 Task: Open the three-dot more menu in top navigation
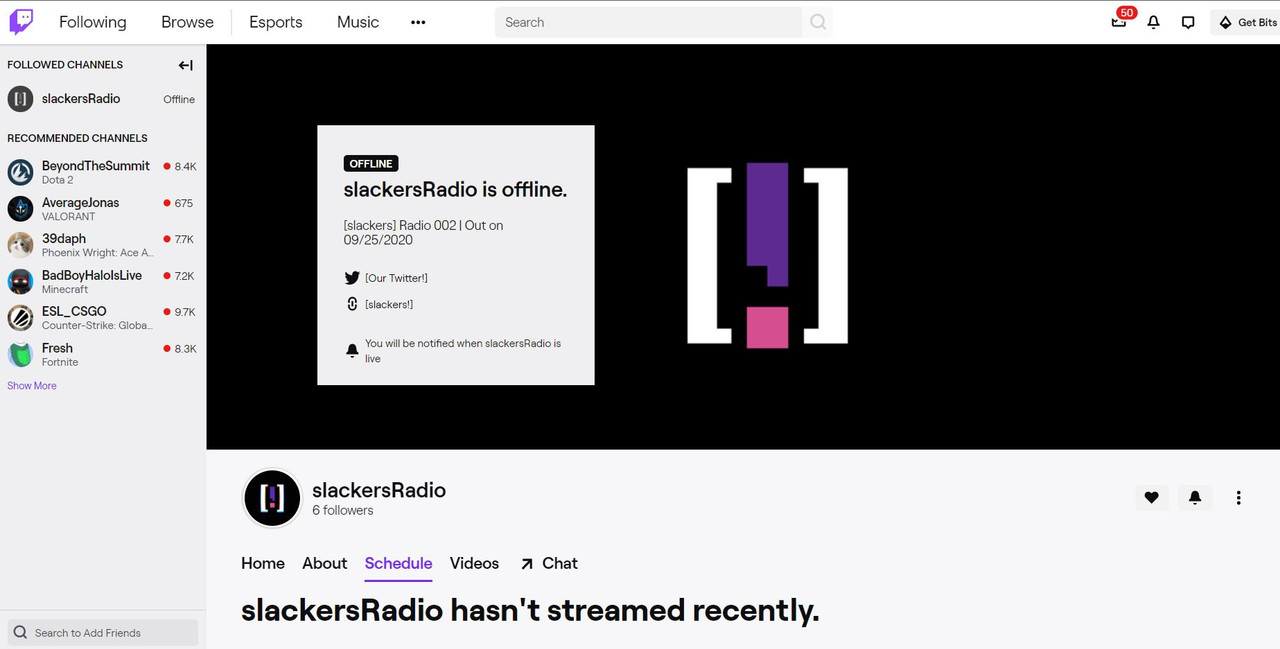coord(418,22)
